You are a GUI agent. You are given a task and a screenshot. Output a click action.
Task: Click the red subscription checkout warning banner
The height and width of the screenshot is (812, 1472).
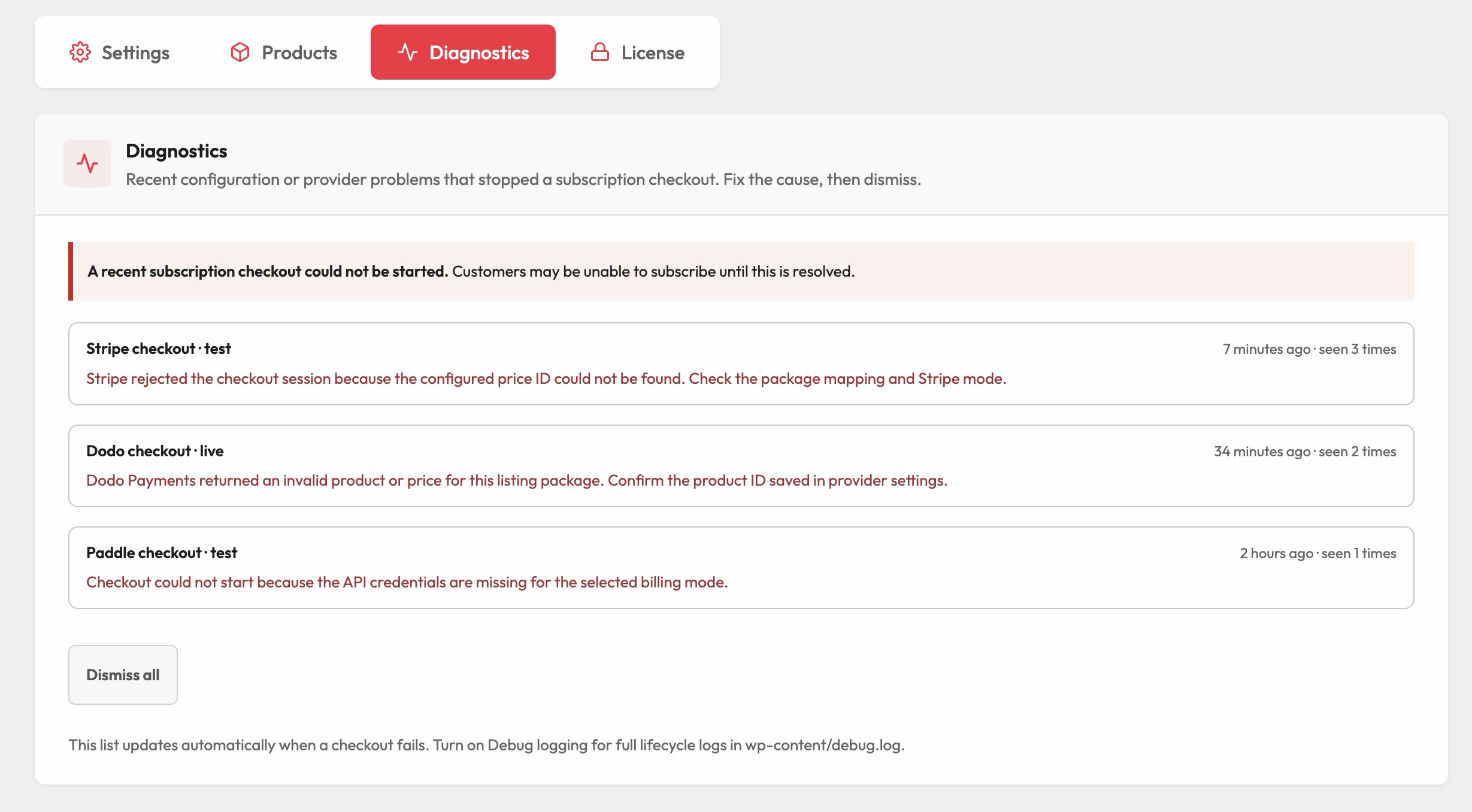(x=741, y=271)
